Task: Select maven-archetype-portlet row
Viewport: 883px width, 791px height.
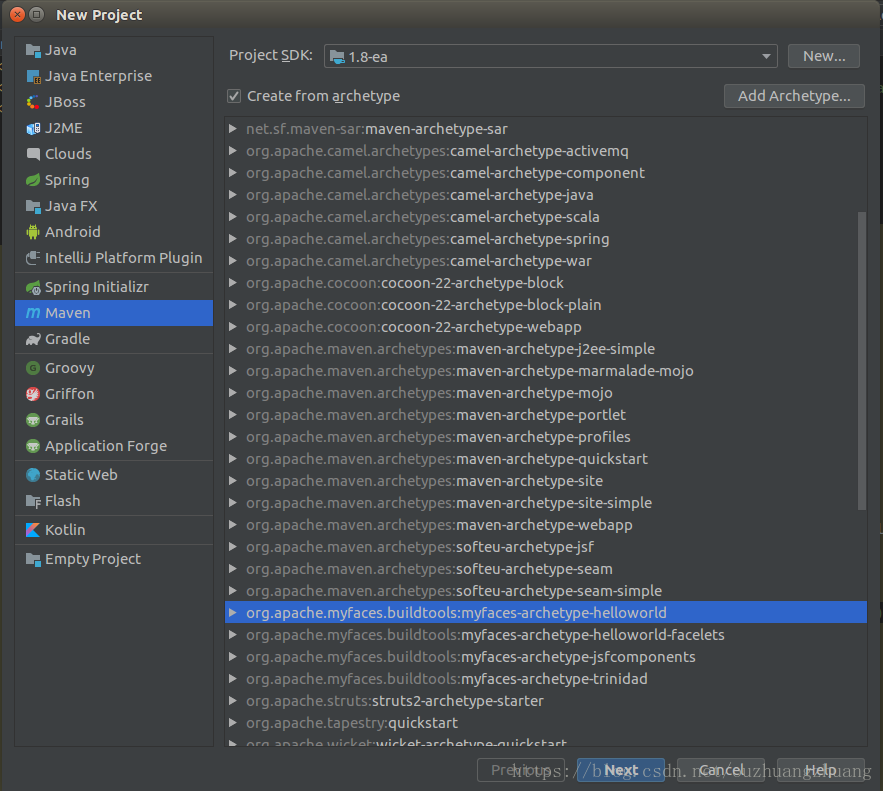Action: coord(546,415)
